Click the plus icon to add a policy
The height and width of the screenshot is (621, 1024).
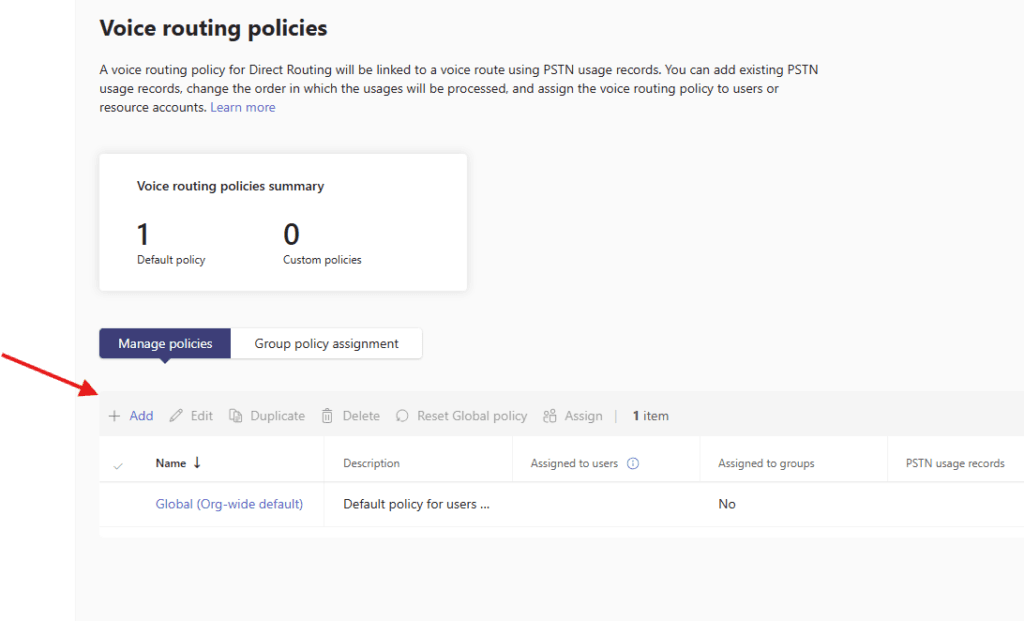(x=114, y=416)
